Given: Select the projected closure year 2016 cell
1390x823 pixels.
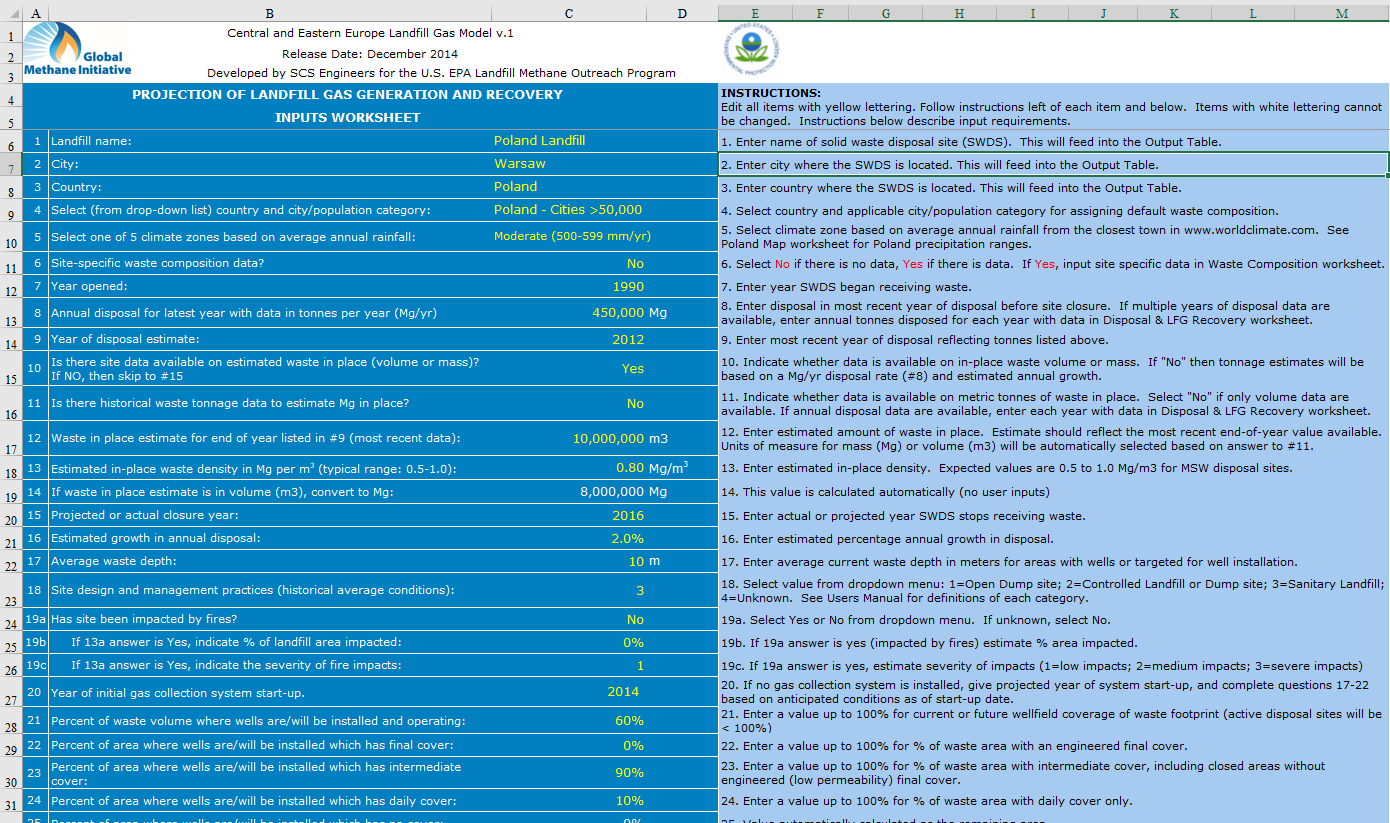Looking at the screenshot, I should point(628,516).
